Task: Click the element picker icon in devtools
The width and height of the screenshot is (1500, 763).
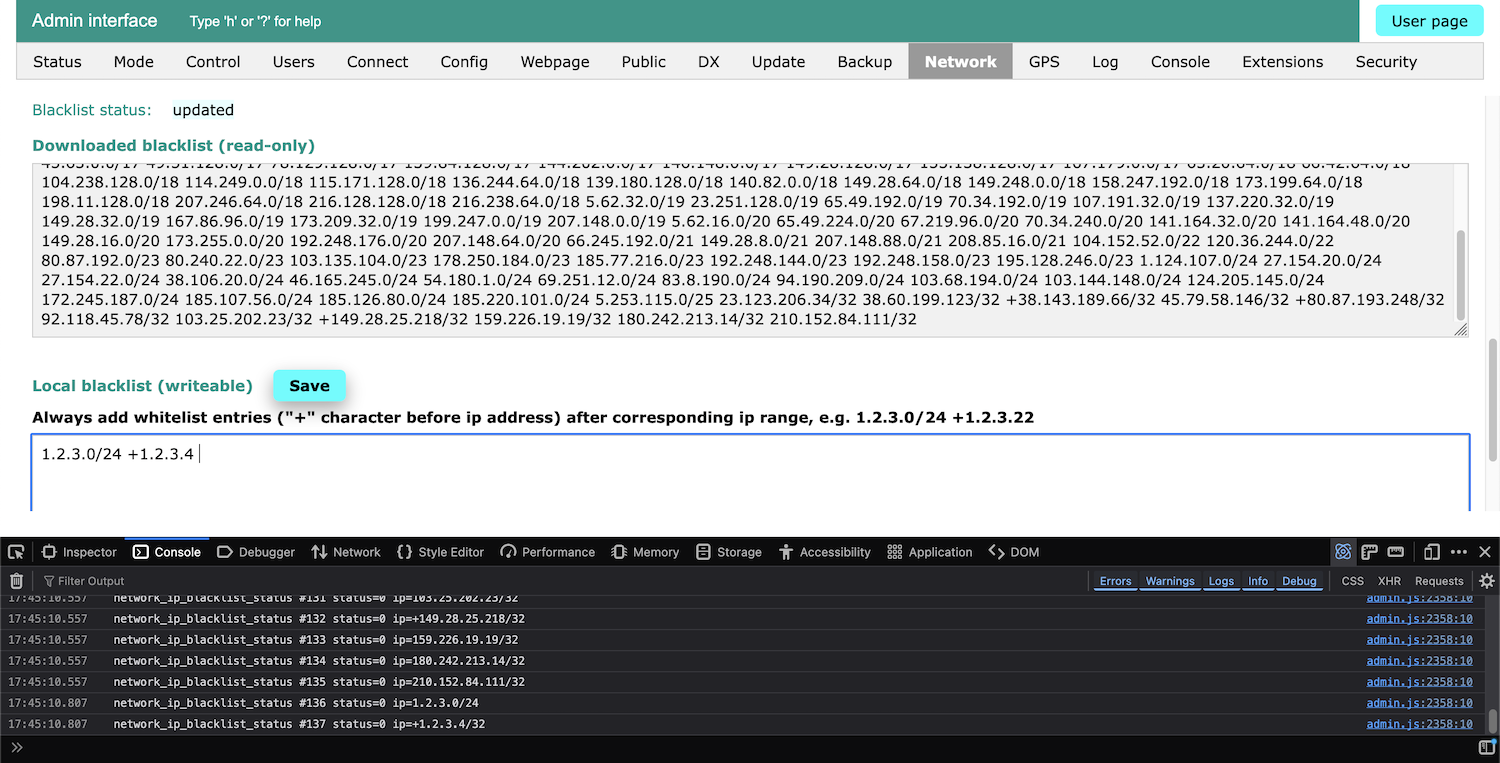Action: click(x=16, y=552)
